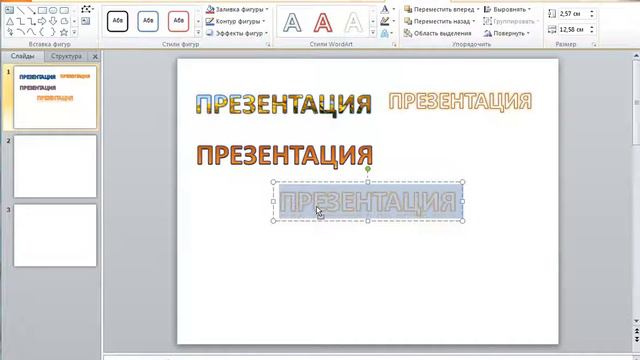Open the Стили фигур dialog launcher

point(268,44)
